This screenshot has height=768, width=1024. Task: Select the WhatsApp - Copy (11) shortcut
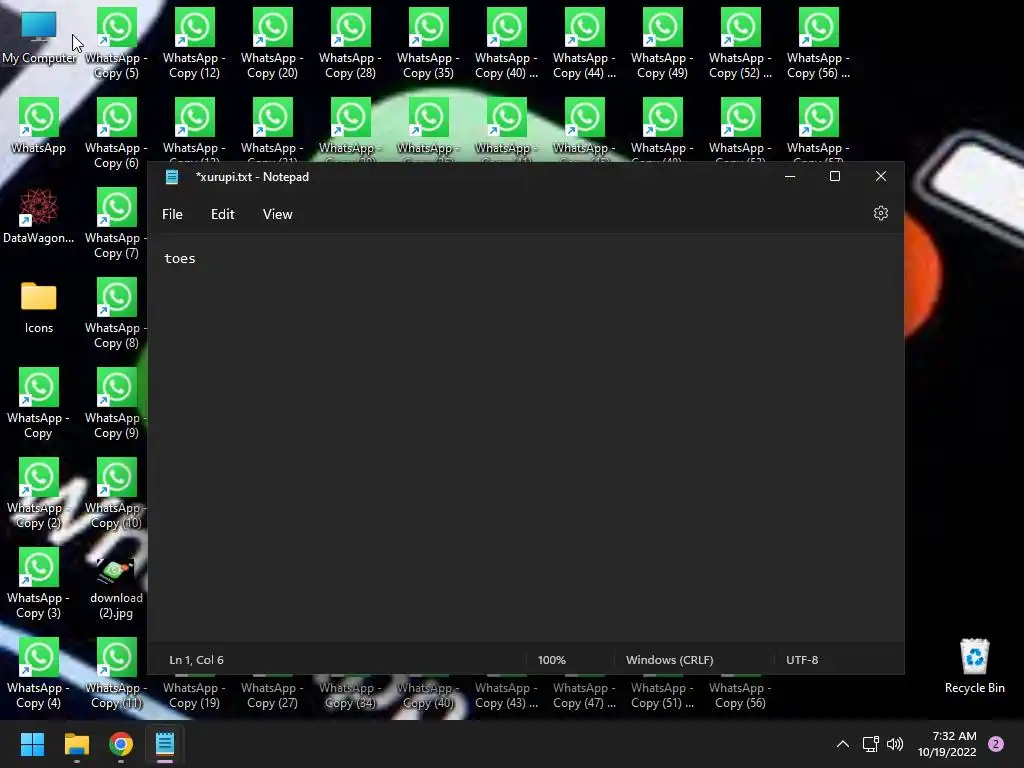point(116,675)
